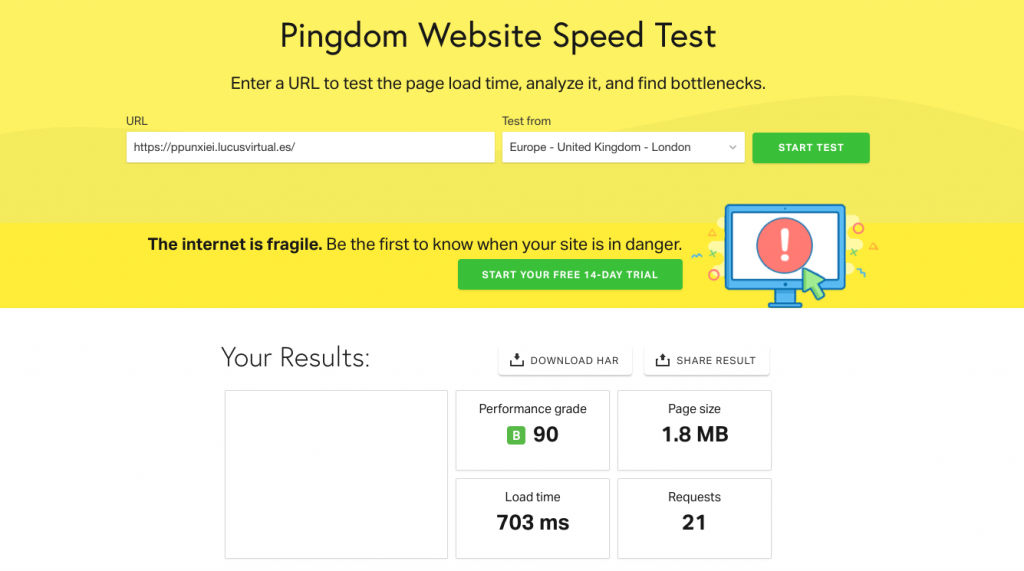The width and height of the screenshot is (1024, 571).
Task: Focus the URL input field
Action: [x=310, y=147]
